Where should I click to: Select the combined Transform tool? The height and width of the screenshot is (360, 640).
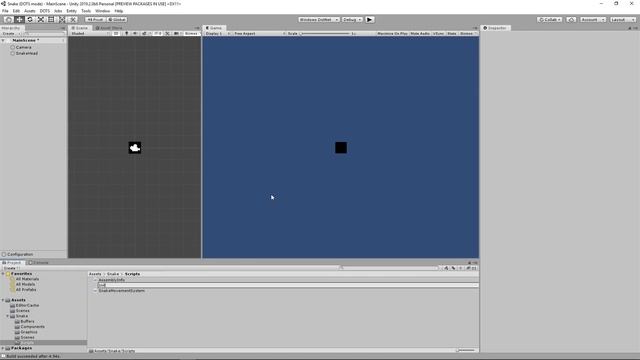tap(62, 20)
